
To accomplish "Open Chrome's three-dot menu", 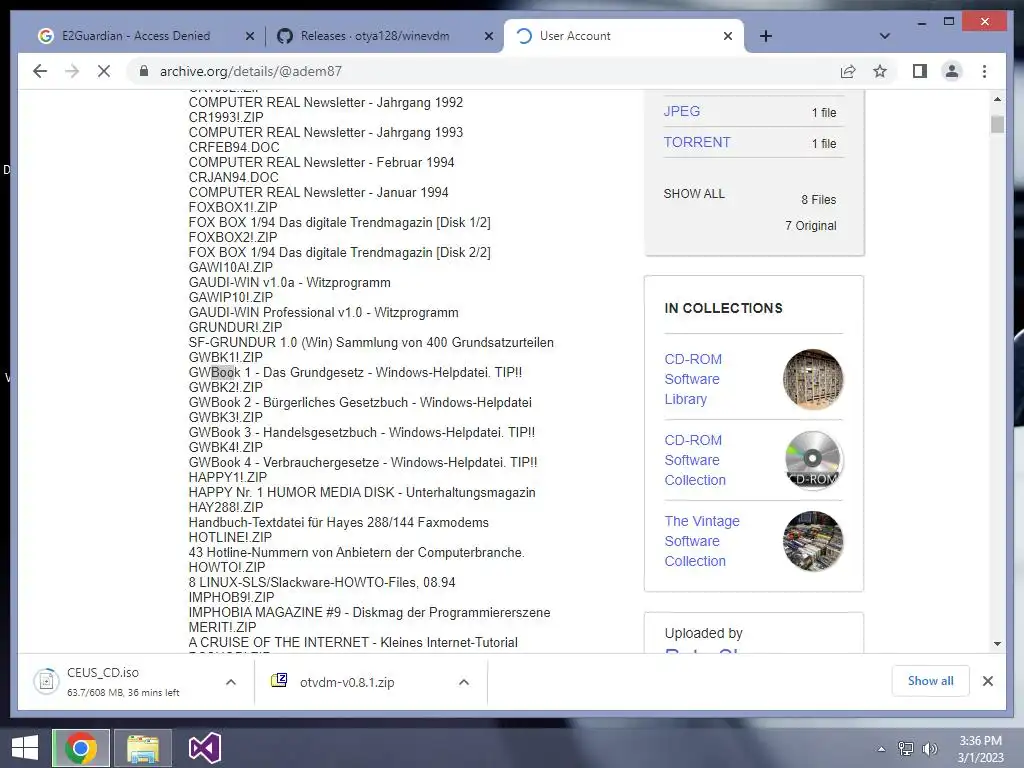I will pyautogui.click(x=984, y=71).
